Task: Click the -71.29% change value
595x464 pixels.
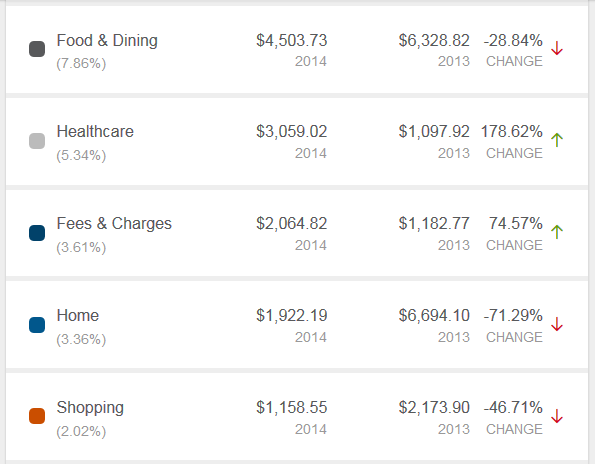Action: [x=513, y=316]
